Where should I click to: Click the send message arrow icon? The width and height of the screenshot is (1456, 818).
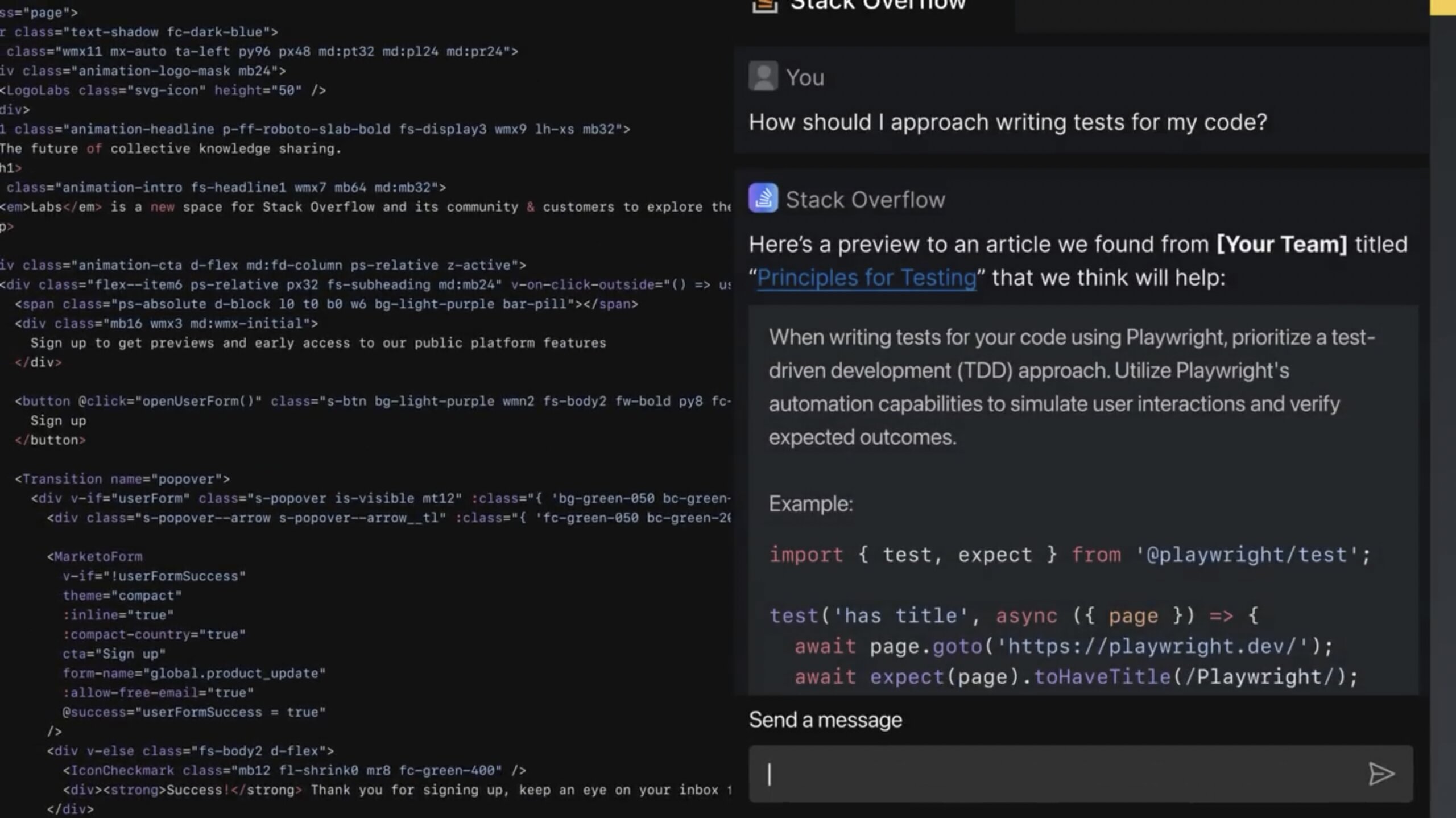(1381, 774)
